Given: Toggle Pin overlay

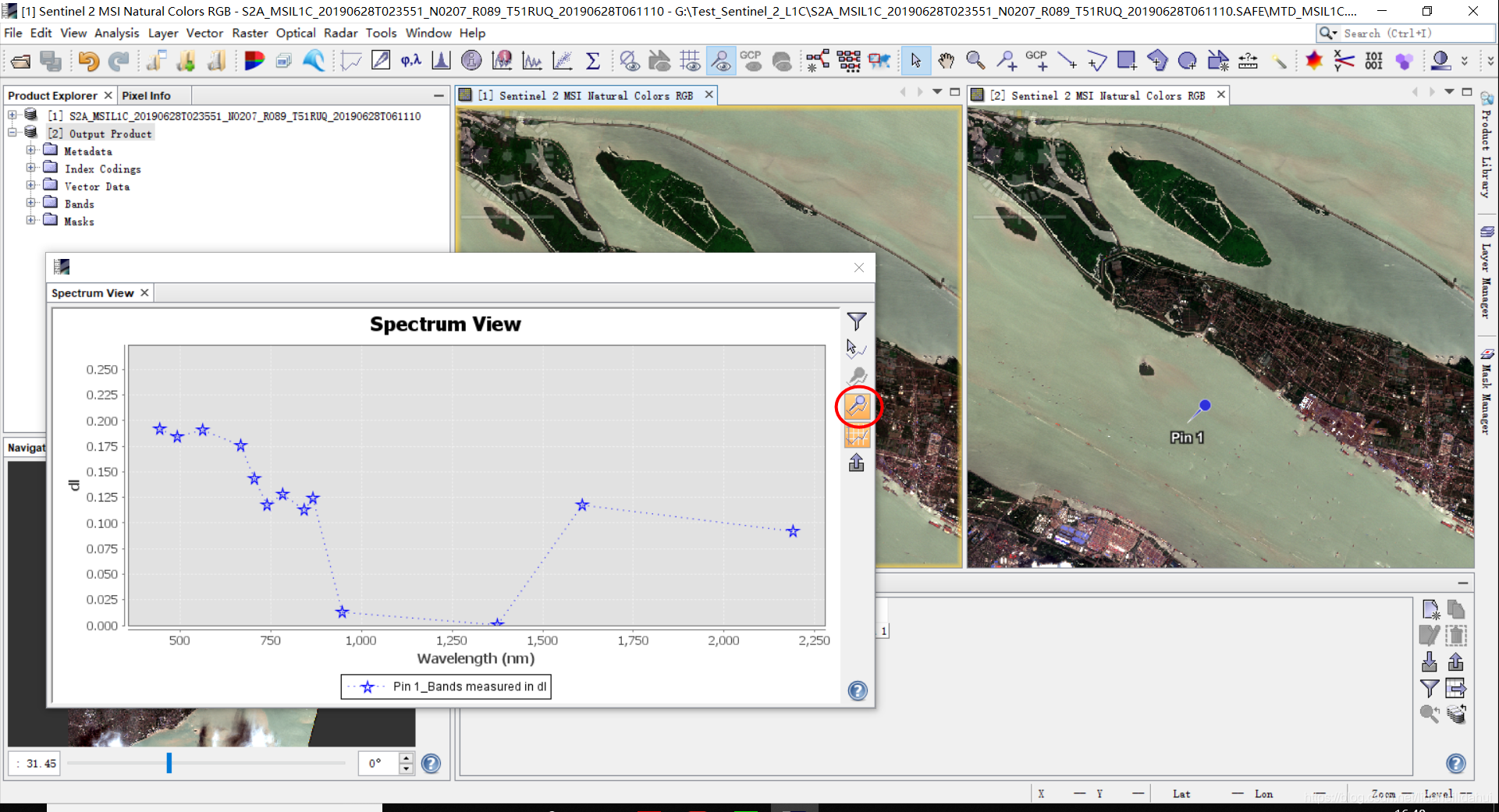Looking at the screenshot, I should [x=721, y=61].
